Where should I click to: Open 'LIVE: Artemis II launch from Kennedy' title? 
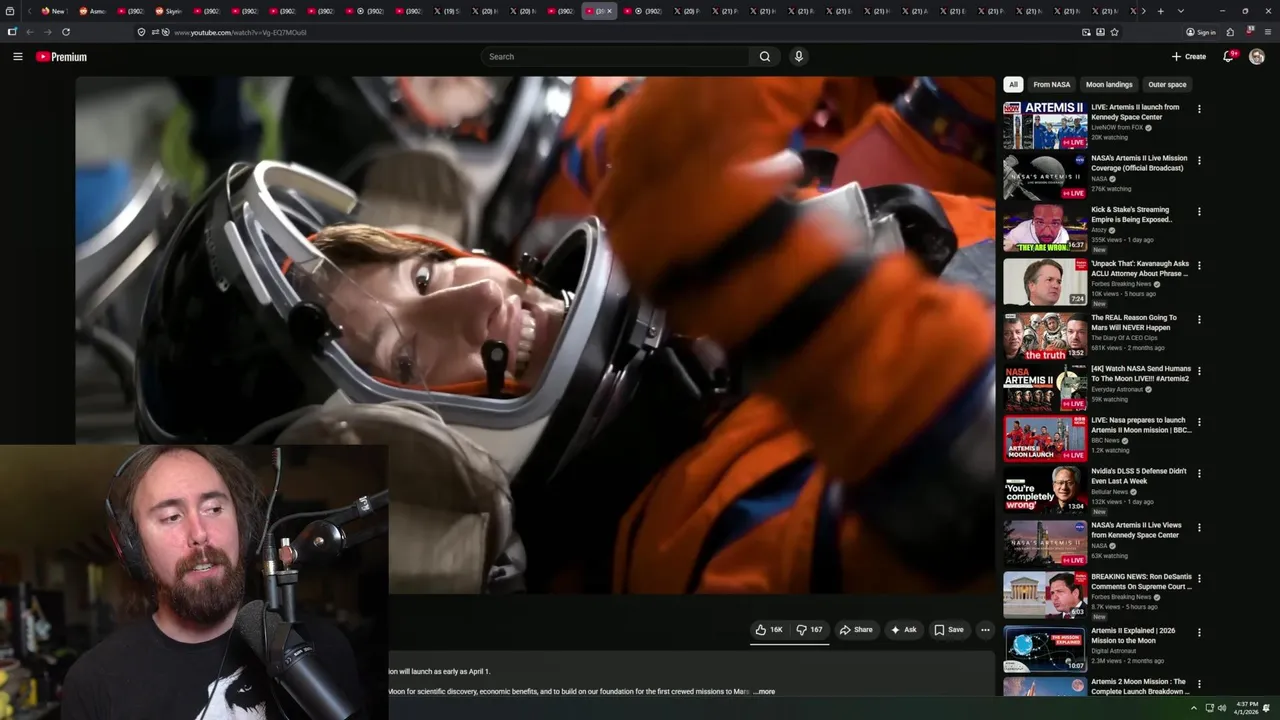[1135, 112]
